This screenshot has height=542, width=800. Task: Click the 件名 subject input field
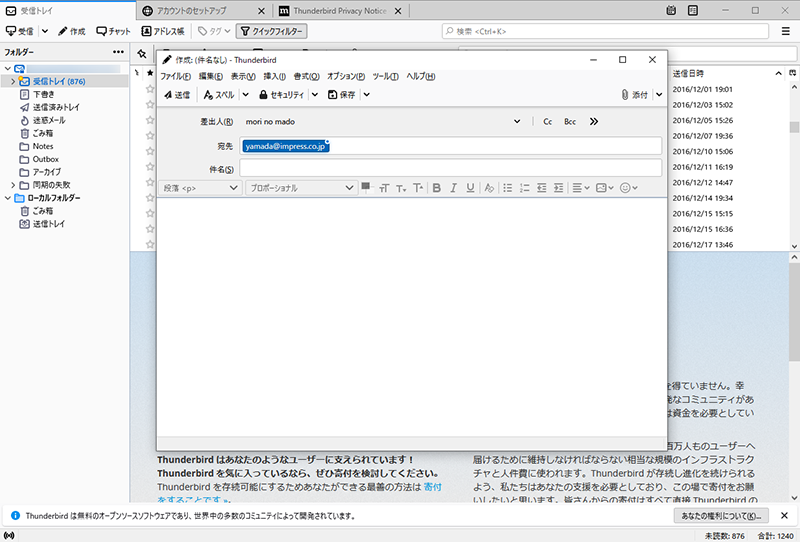point(451,168)
